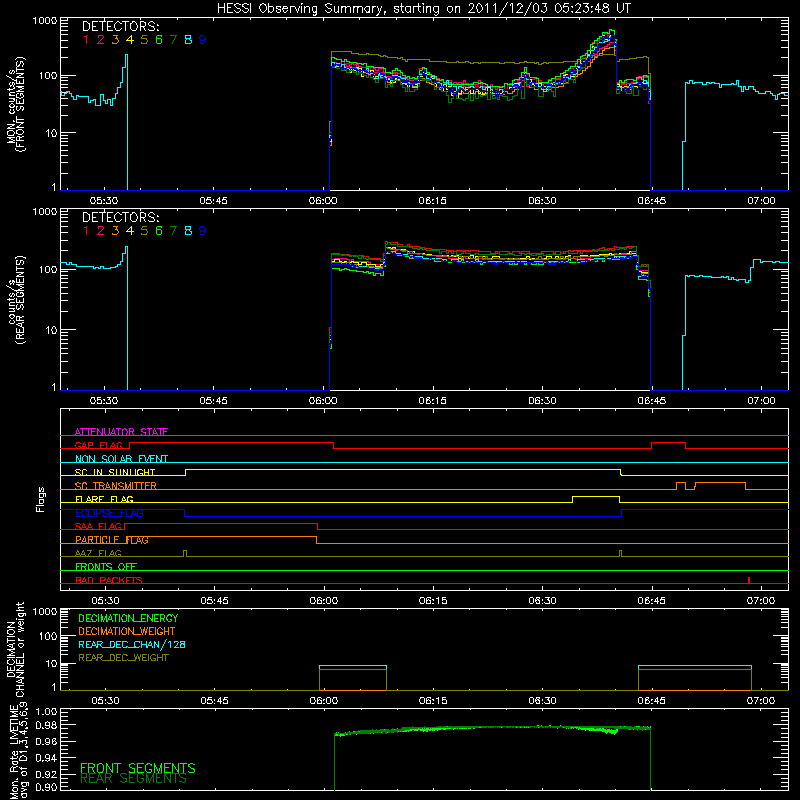Click the PARTICLE_FLAG label
This screenshot has height=800, width=800.
point(112,540)
